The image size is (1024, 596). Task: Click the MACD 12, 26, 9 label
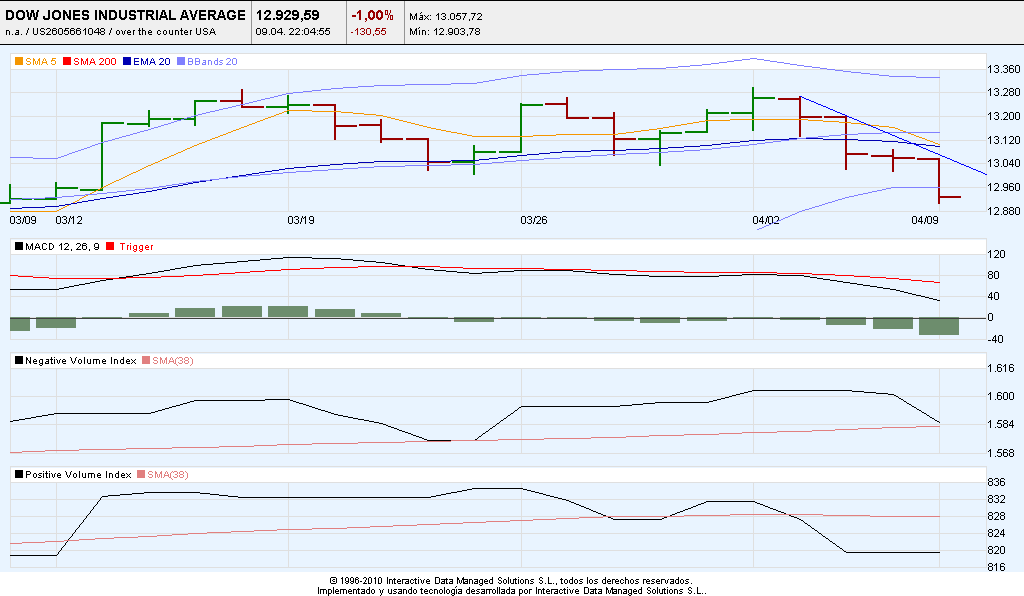[62, 246]
